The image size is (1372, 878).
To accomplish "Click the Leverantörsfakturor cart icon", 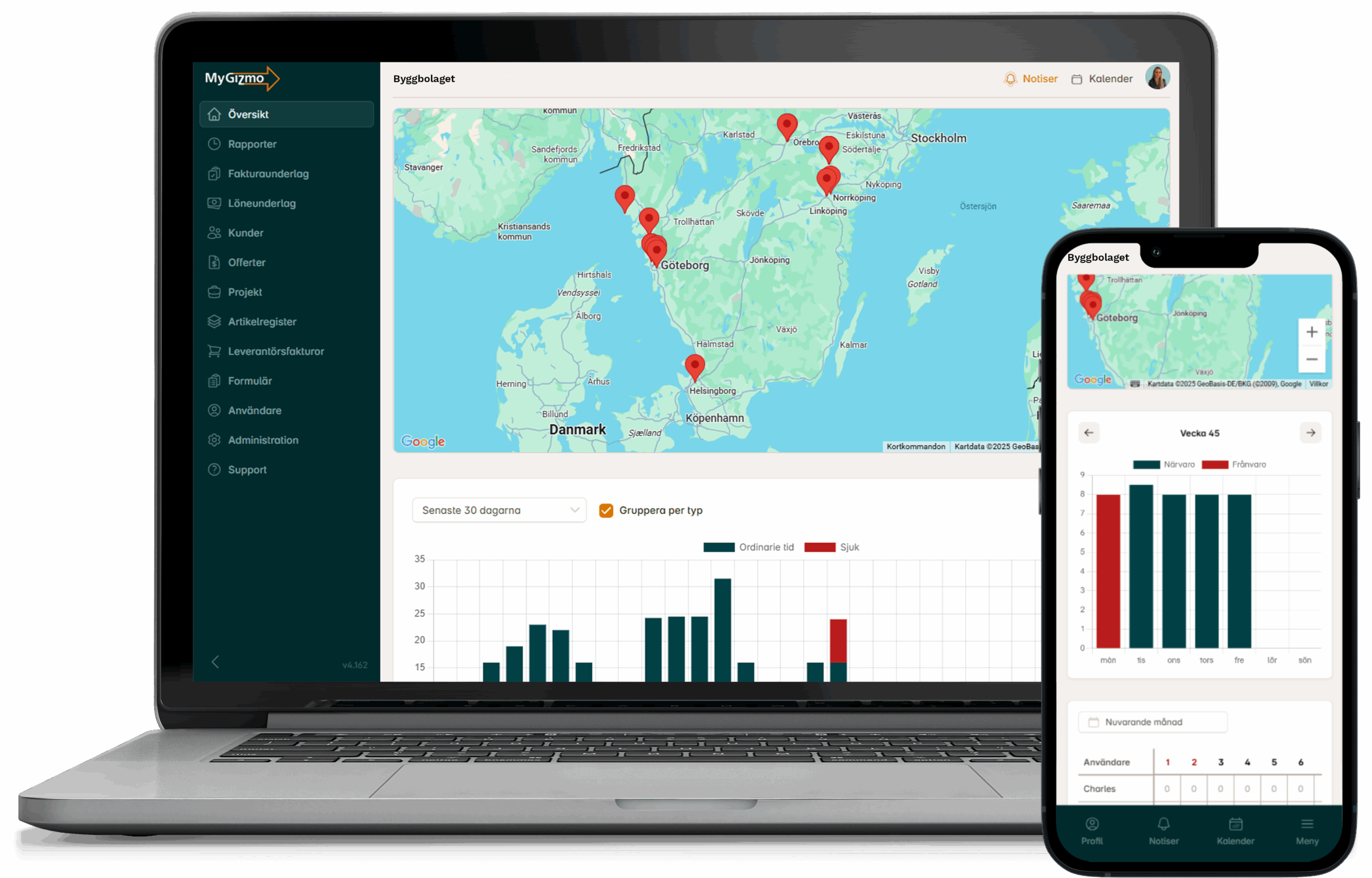I will (x=214, y=351).
